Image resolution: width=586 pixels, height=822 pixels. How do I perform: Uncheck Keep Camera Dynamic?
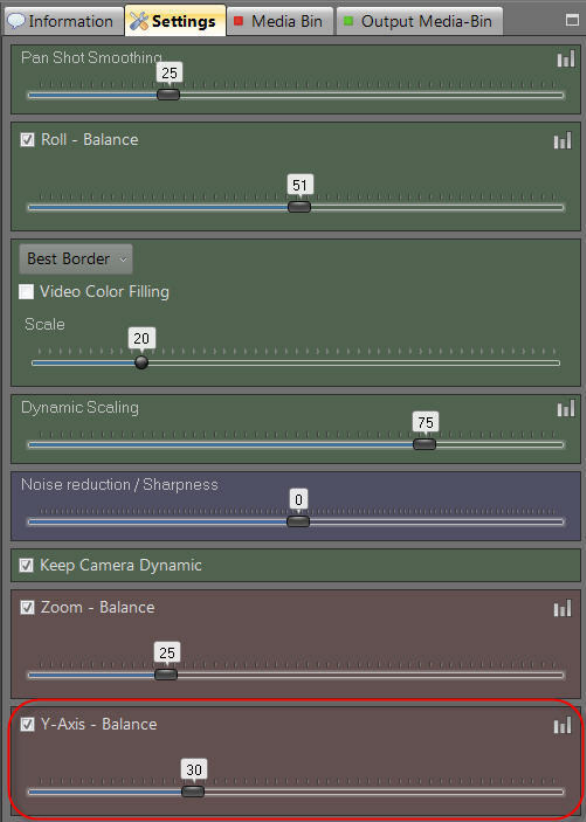(x=26, y=565)
